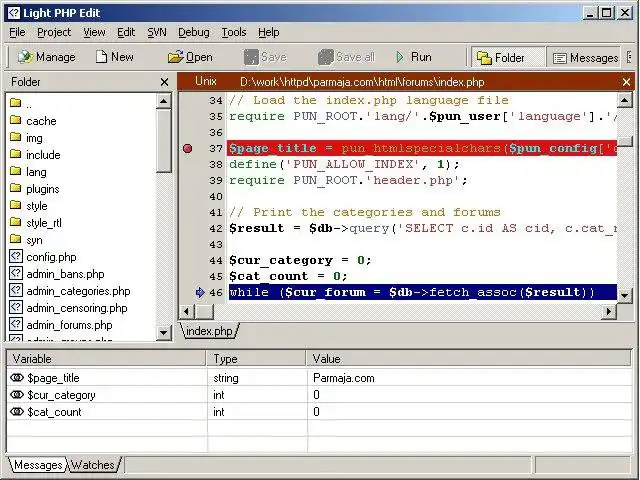
Task: Open the File menu
Action: coord(17,32)
